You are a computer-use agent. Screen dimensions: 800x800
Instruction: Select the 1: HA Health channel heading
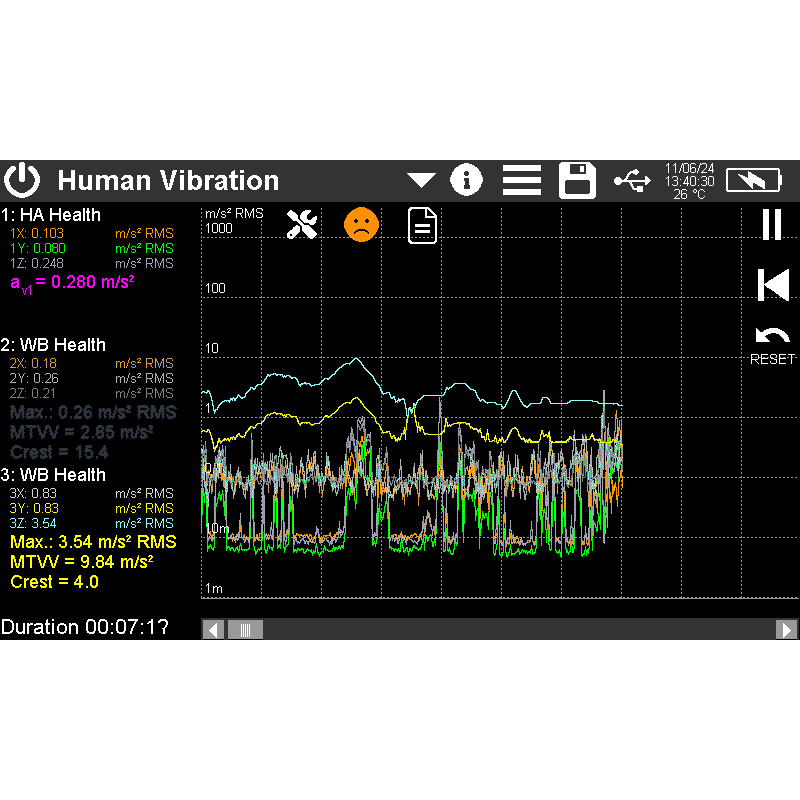coord(51,215)
